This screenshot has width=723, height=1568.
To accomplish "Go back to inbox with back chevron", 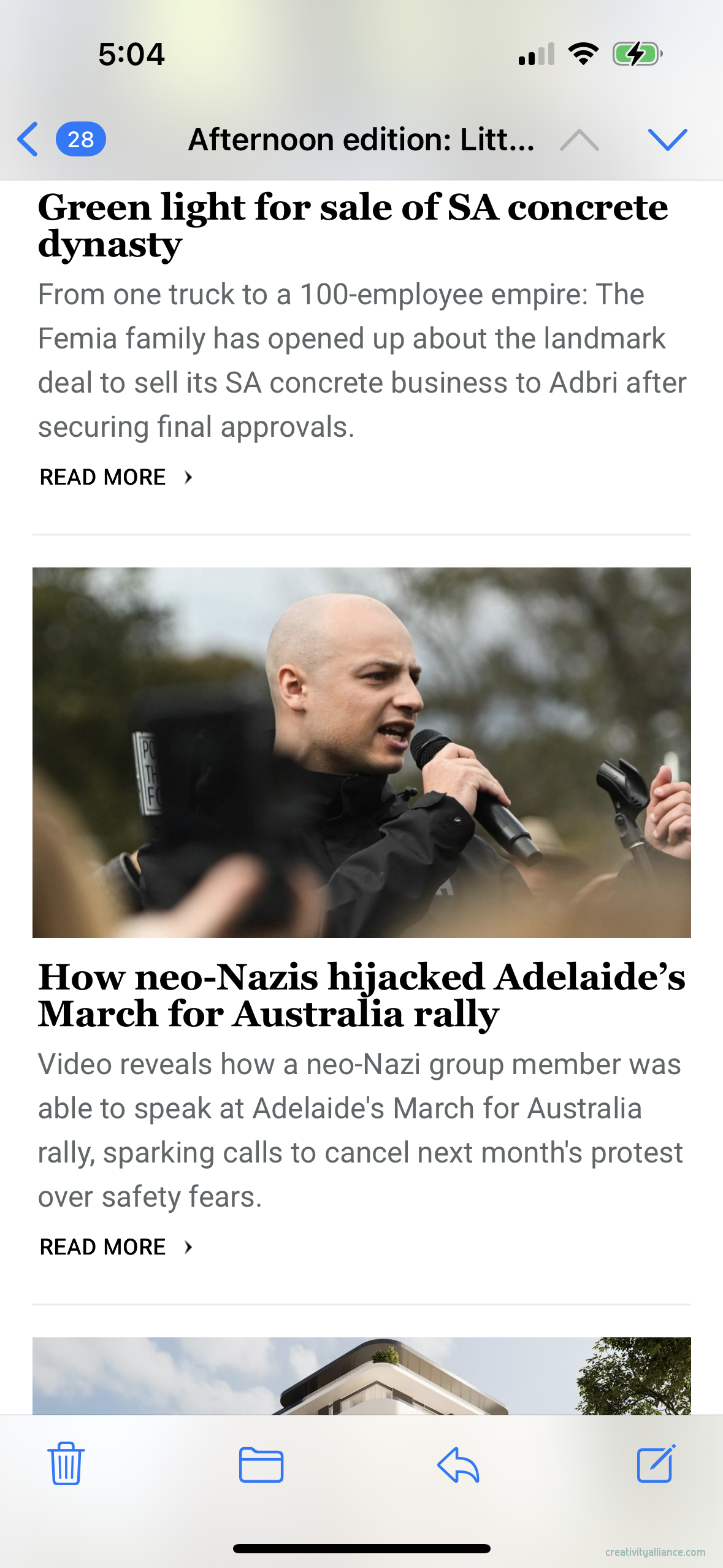I will [28, 139].
